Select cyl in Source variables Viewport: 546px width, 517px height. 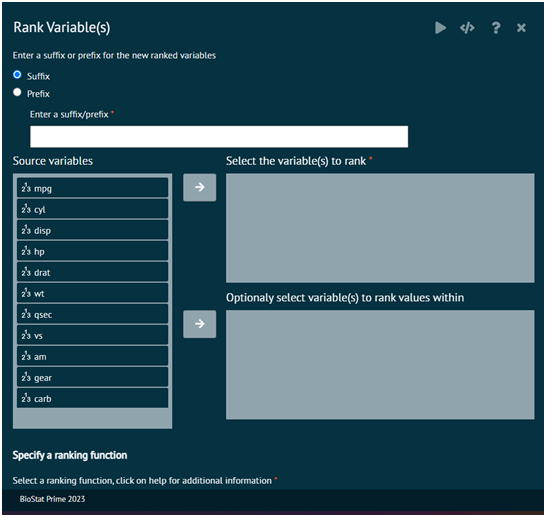click(x=92, y=209)
